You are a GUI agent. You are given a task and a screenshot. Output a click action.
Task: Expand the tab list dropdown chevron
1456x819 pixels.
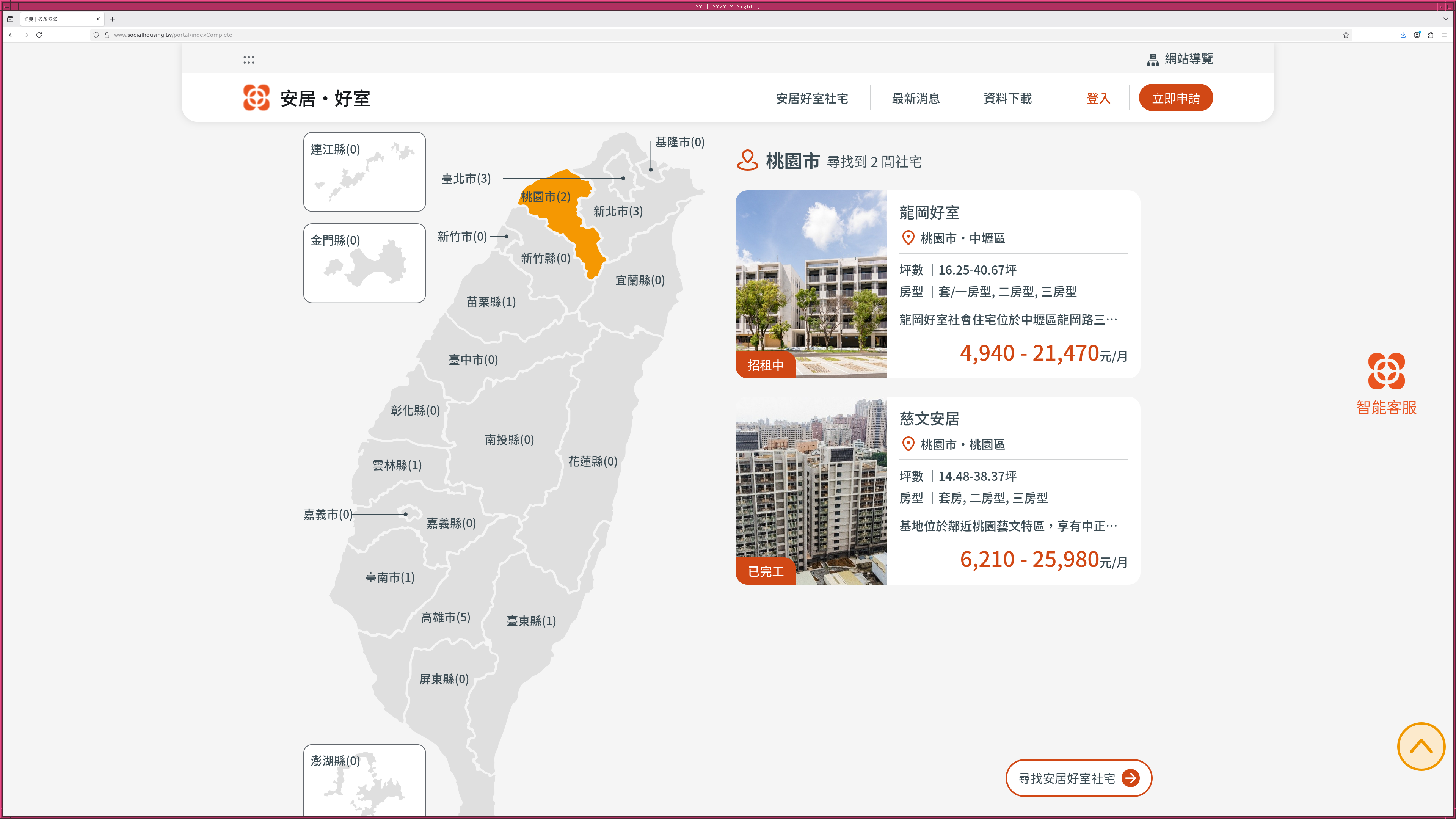point(1445,19)
